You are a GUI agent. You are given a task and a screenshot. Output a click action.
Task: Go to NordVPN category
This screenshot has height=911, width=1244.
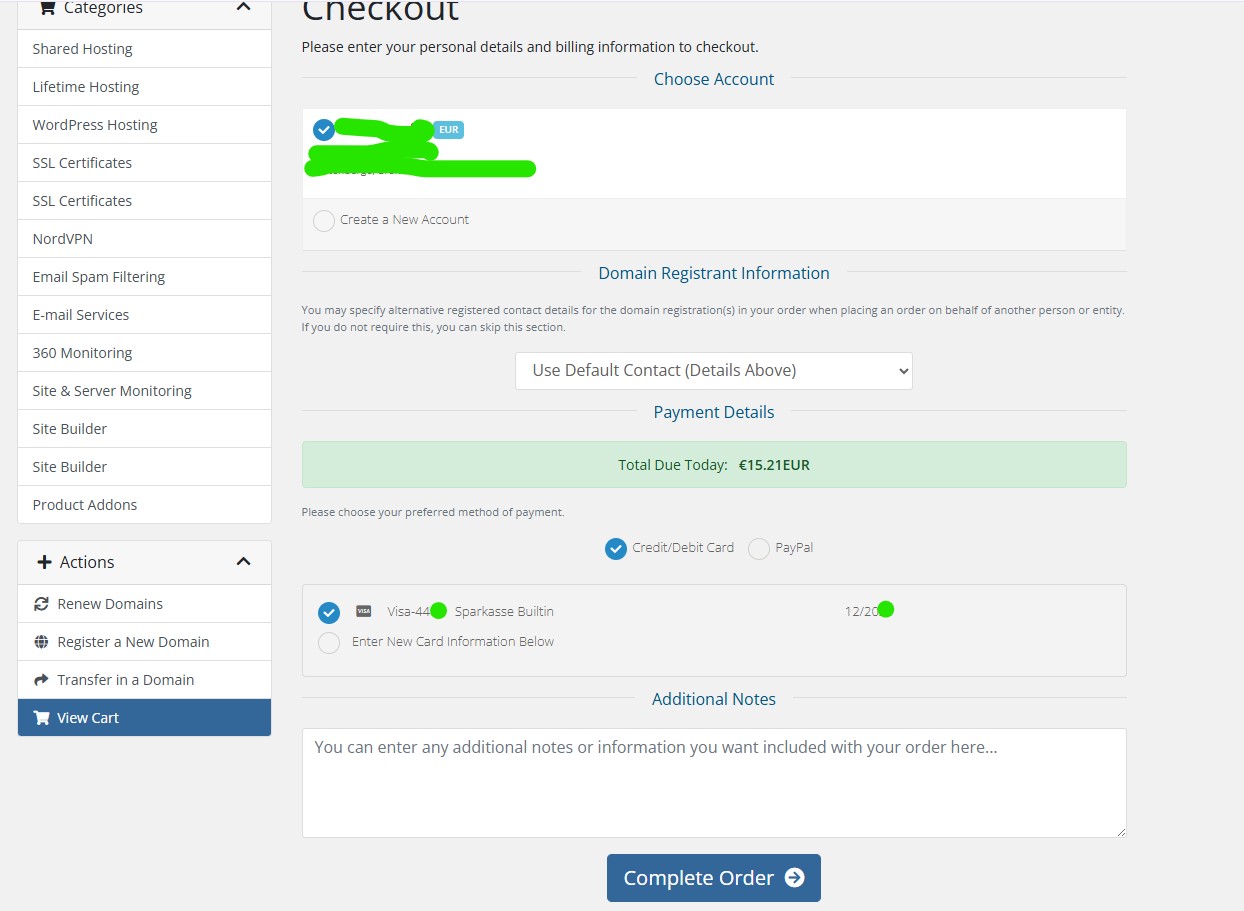point(62,239)
